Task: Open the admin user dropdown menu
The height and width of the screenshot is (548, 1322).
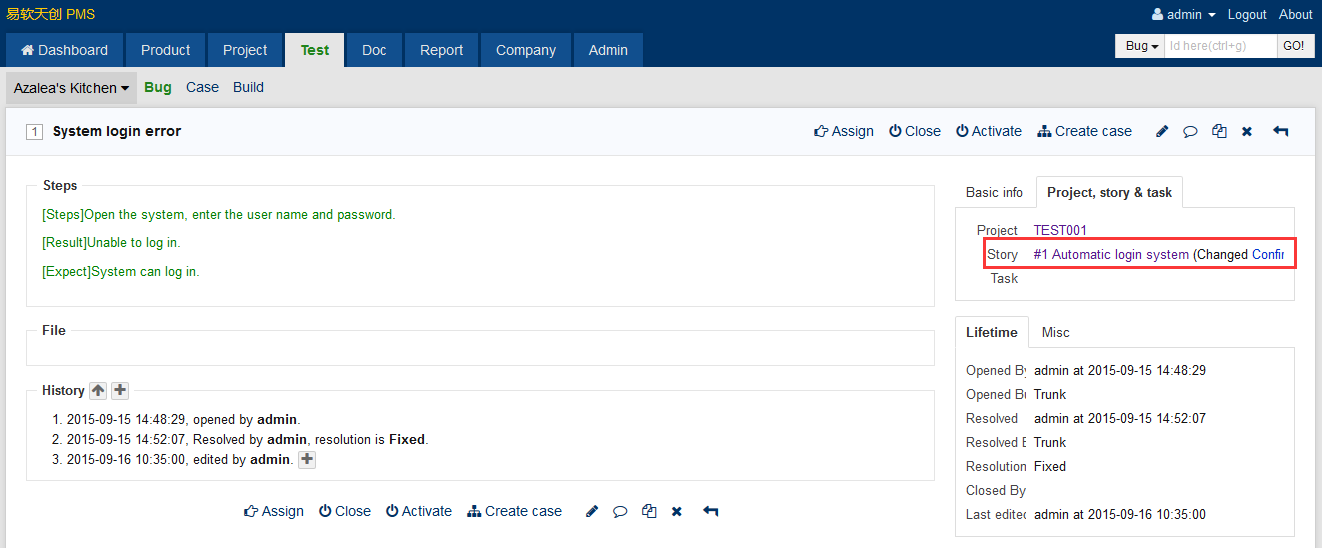Action: (x=1184, y=15)
